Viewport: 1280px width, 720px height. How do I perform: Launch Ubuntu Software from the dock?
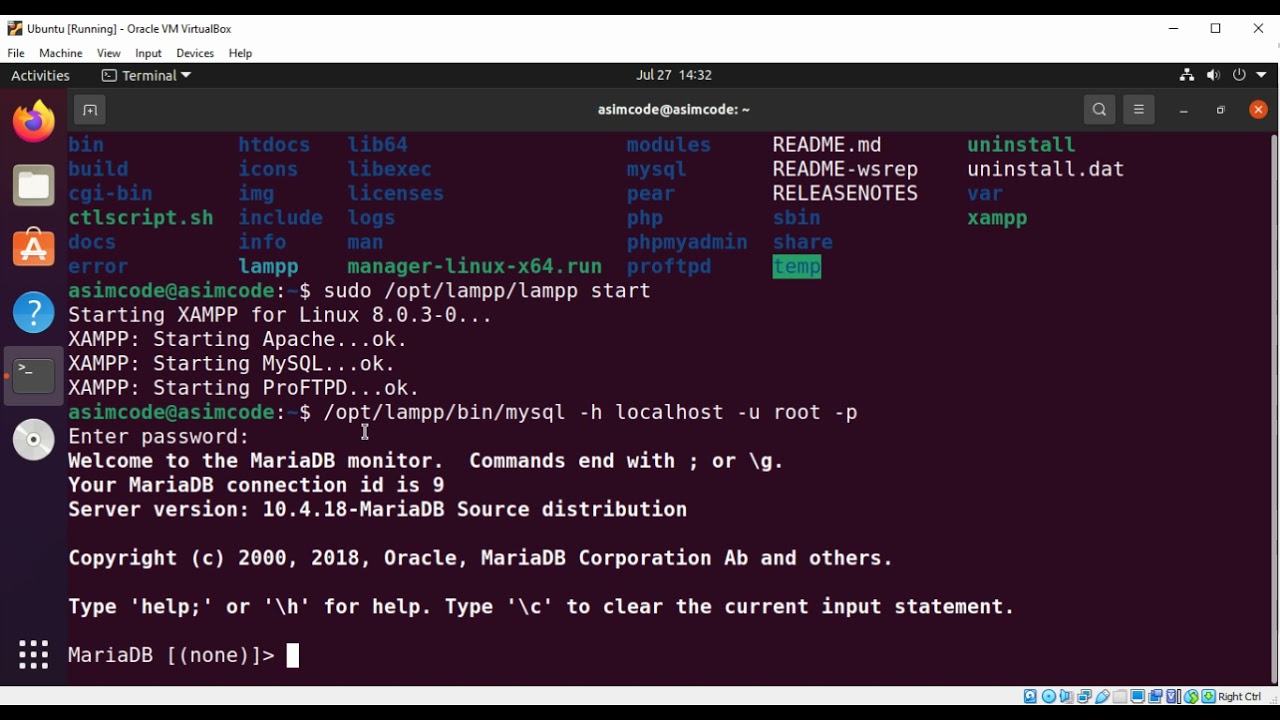[34, 248]
